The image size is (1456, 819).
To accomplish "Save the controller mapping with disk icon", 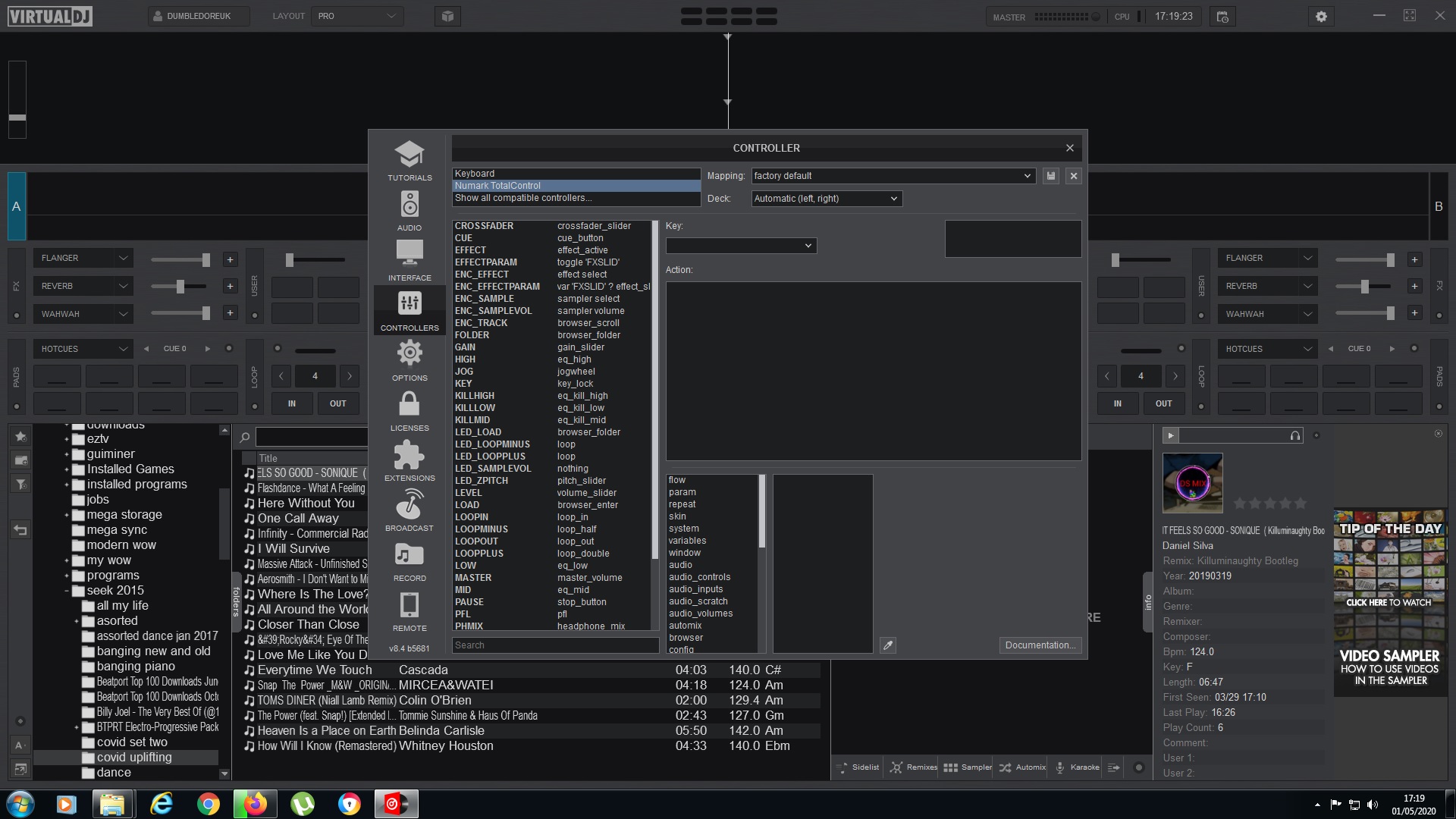I will [x=1050, y=176].
